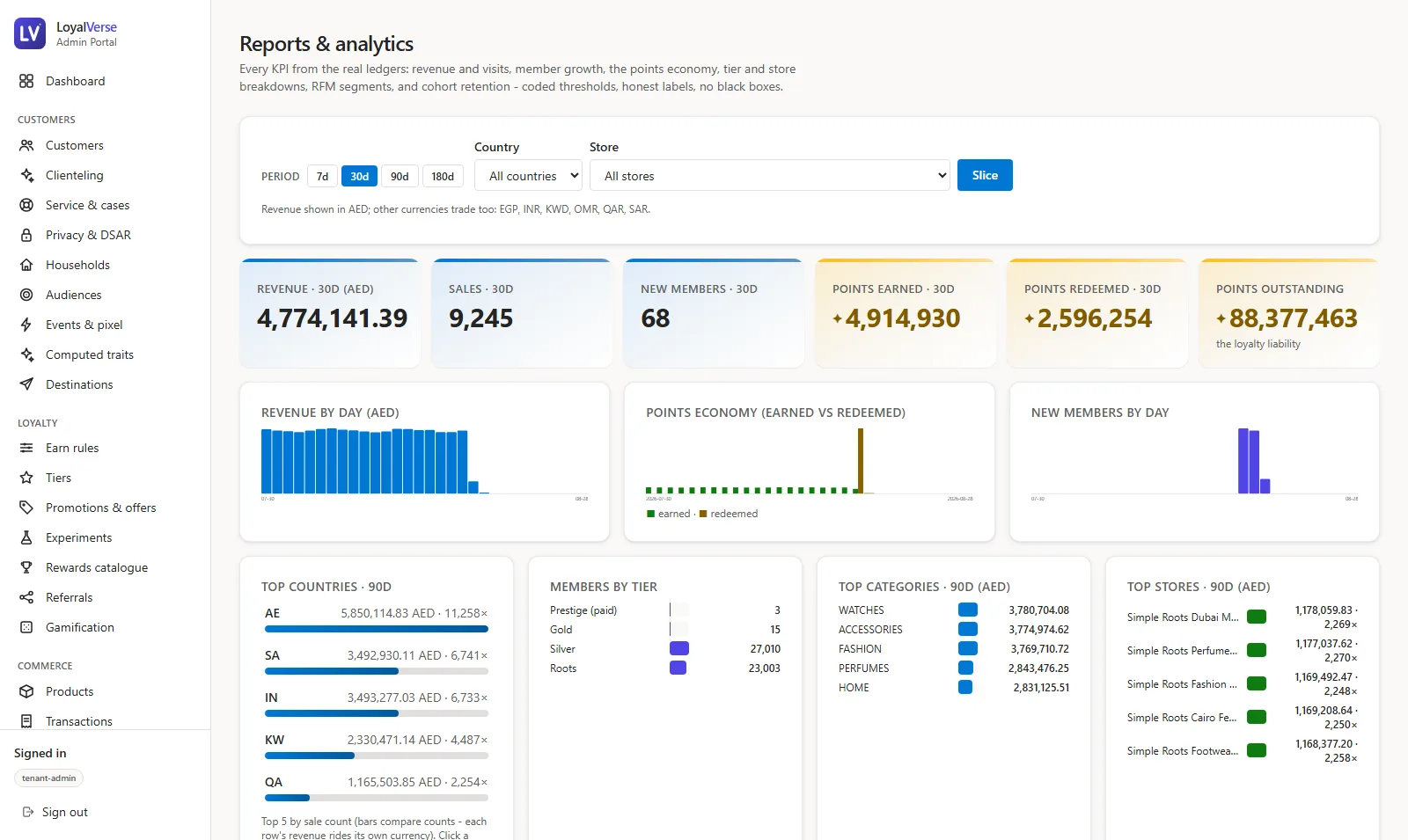Select the 30d period option
Image resolution: width=1408 pixels, height=840 pixels.
pyautogui.click(x=359, y=176)
